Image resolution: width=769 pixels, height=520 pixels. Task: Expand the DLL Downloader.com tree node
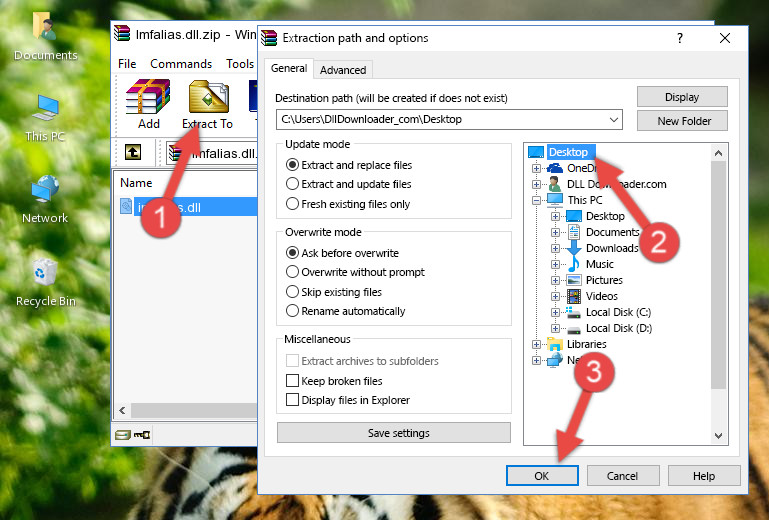pyautogui.click(x=536, y=184)
